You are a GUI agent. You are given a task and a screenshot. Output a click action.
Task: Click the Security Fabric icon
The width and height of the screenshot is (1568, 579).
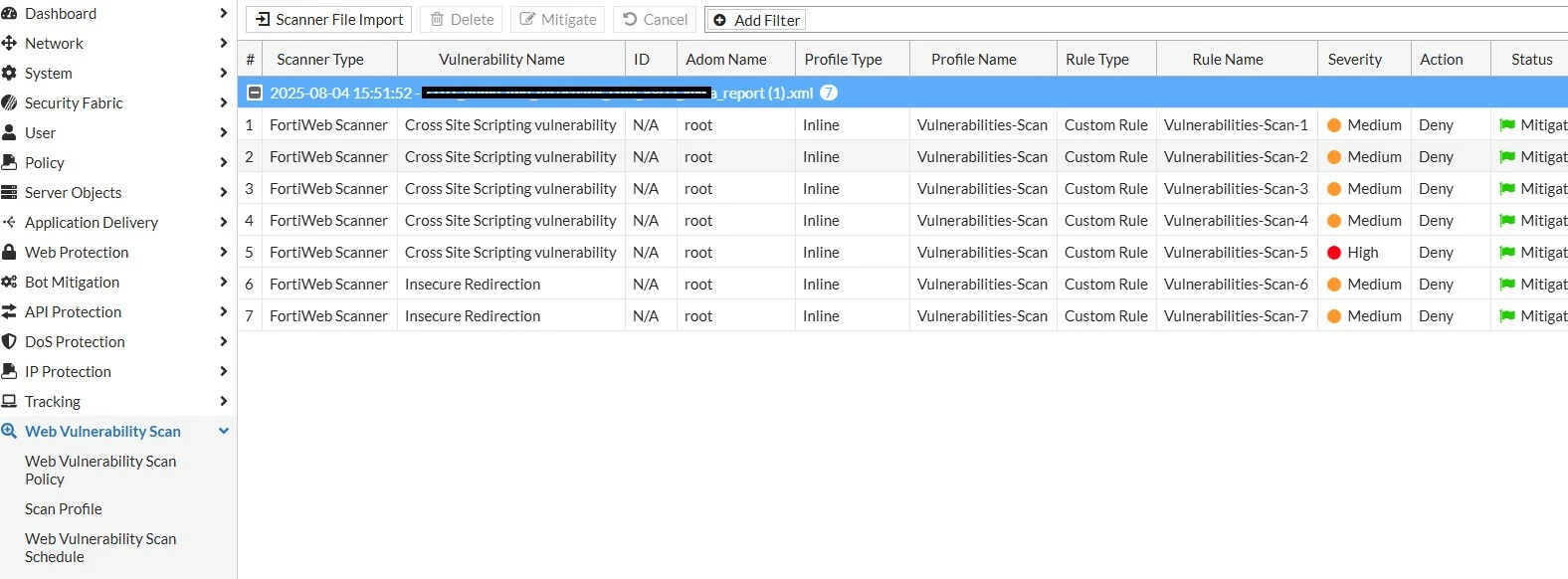pyautogui.click(x=9, y=103)
